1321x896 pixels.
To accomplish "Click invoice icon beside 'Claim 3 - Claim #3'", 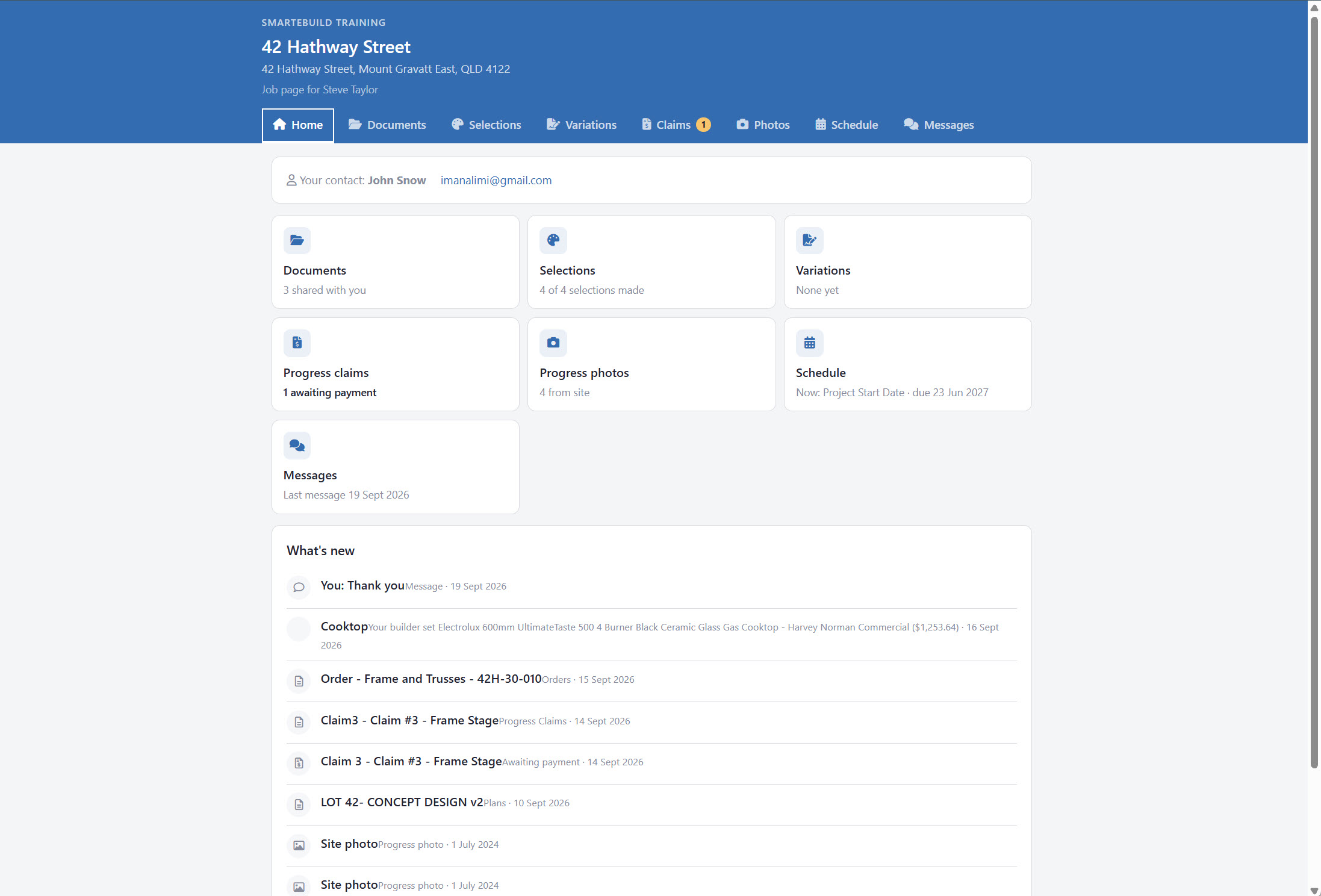I will point(299,764).
